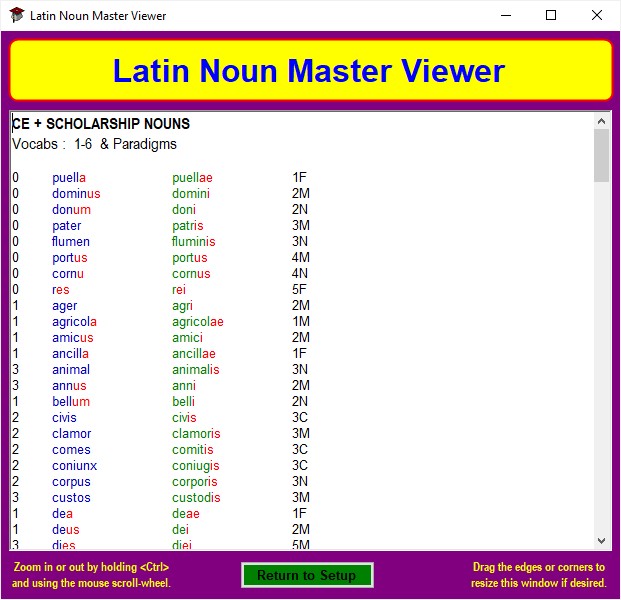The image size is (621, 600).
Task: Click the '5F' declension code for res
Action: tap(300, 290)
